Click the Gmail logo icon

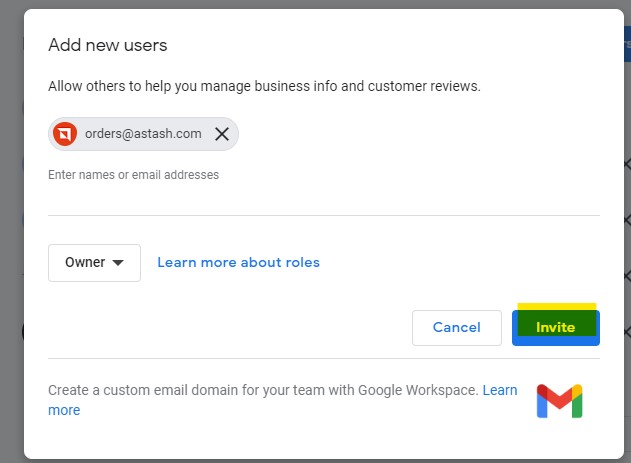(x=559, y=401)
